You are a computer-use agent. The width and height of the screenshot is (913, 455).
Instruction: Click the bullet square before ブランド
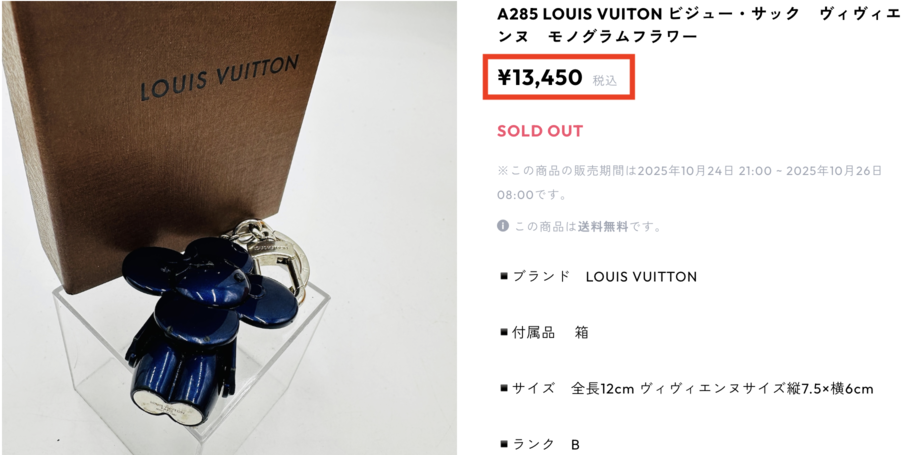point(504,276)
